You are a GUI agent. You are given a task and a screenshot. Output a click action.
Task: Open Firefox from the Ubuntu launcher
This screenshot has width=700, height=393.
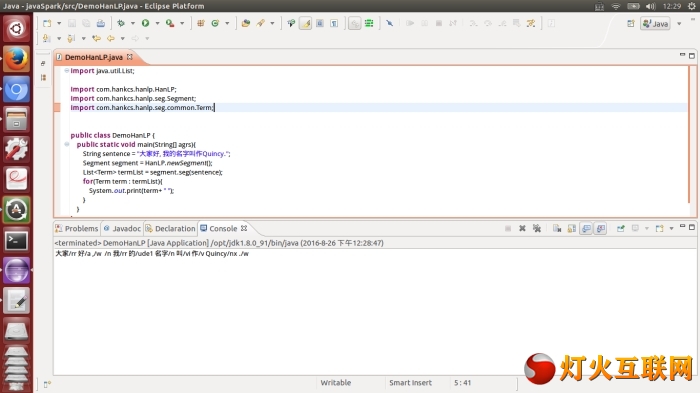point(16,59)
